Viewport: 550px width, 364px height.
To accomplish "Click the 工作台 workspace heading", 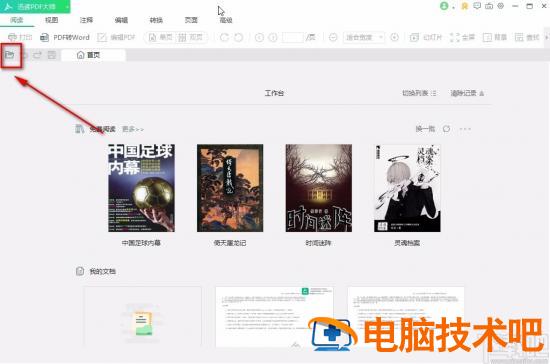I will [x=274, y=93].
